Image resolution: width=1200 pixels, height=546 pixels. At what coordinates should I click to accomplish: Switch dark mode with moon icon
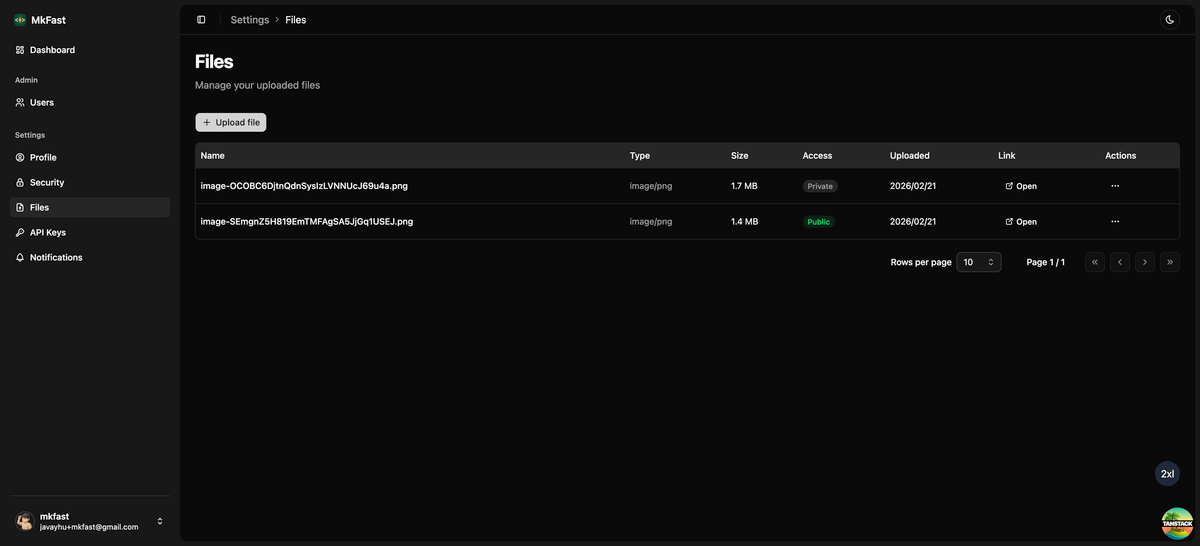[1169, 20]
